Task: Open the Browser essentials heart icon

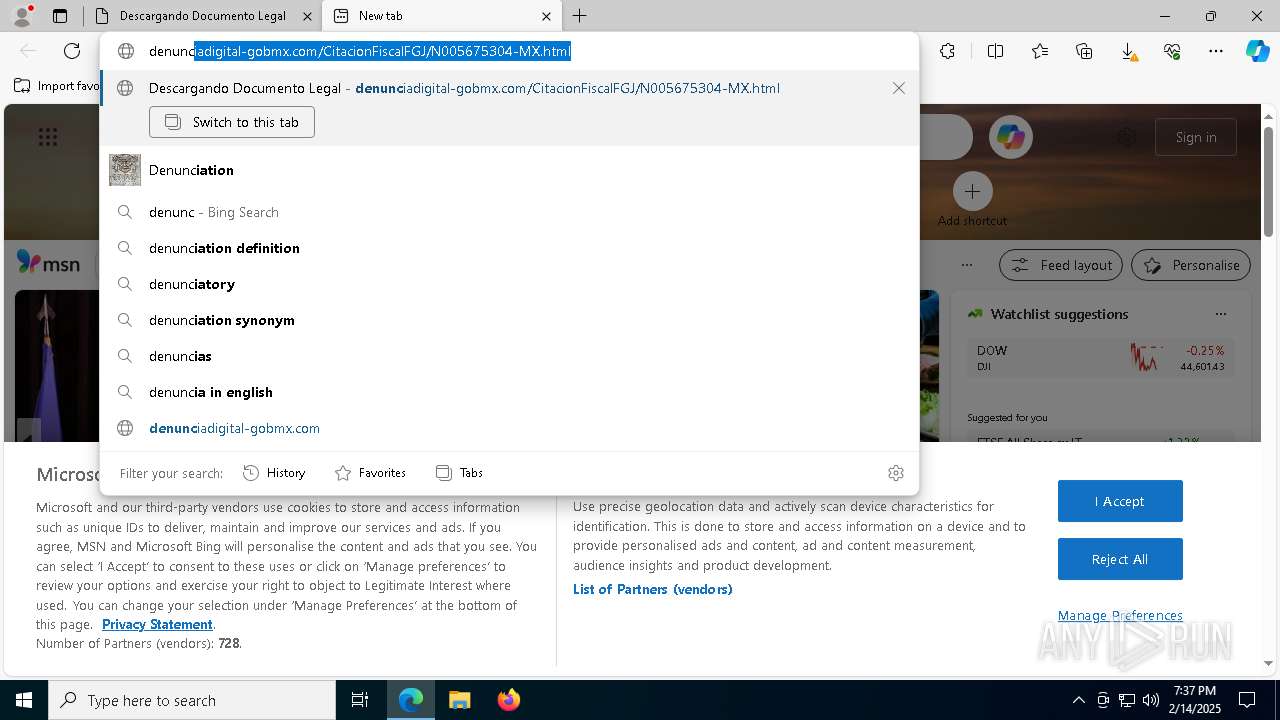Action: point(1172,51)
